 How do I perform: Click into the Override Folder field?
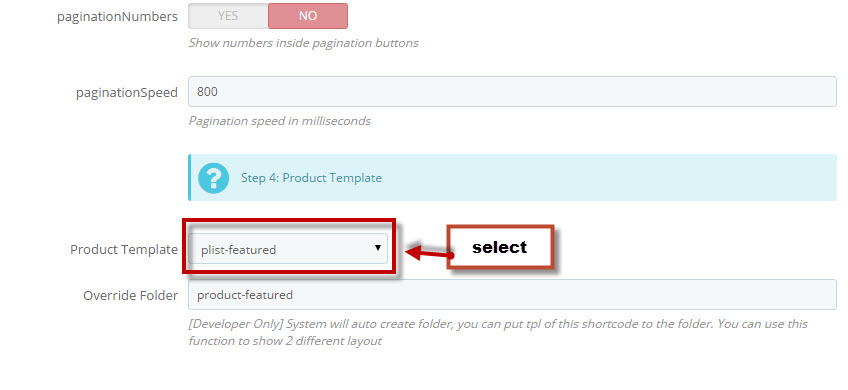click(x=512, y=294)
